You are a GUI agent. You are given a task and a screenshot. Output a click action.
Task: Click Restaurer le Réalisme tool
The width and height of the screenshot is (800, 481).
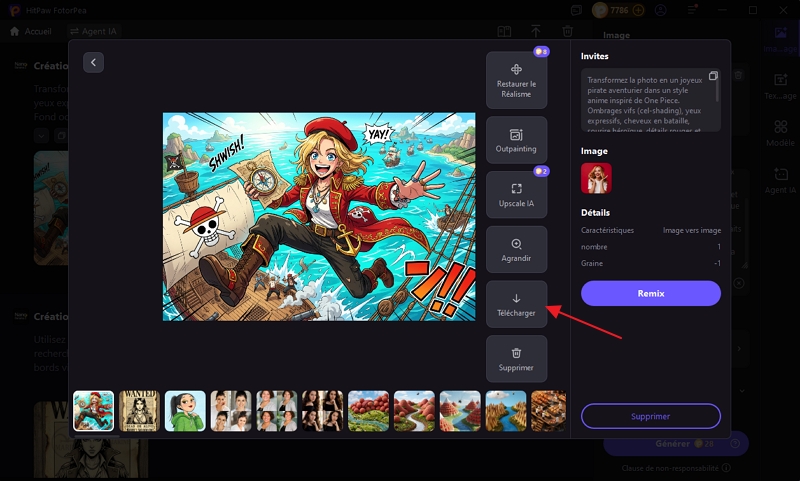tap(516, 80)
